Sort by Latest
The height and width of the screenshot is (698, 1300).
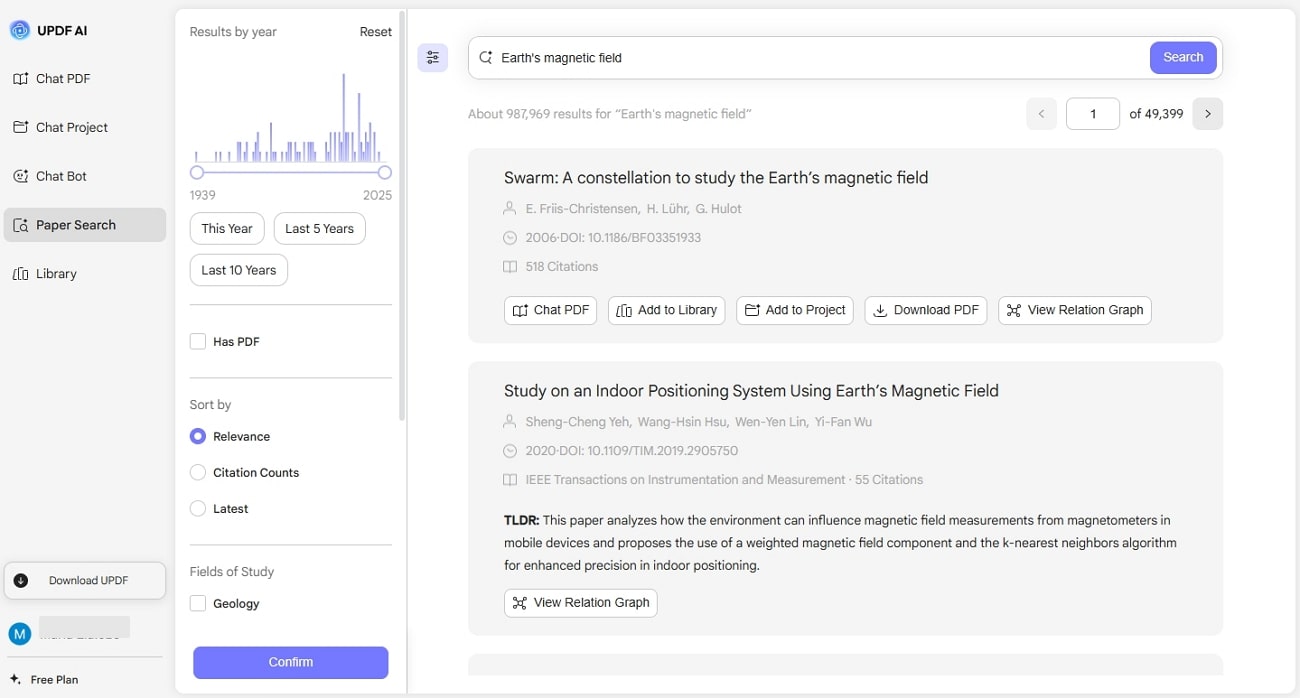[198, 509]
